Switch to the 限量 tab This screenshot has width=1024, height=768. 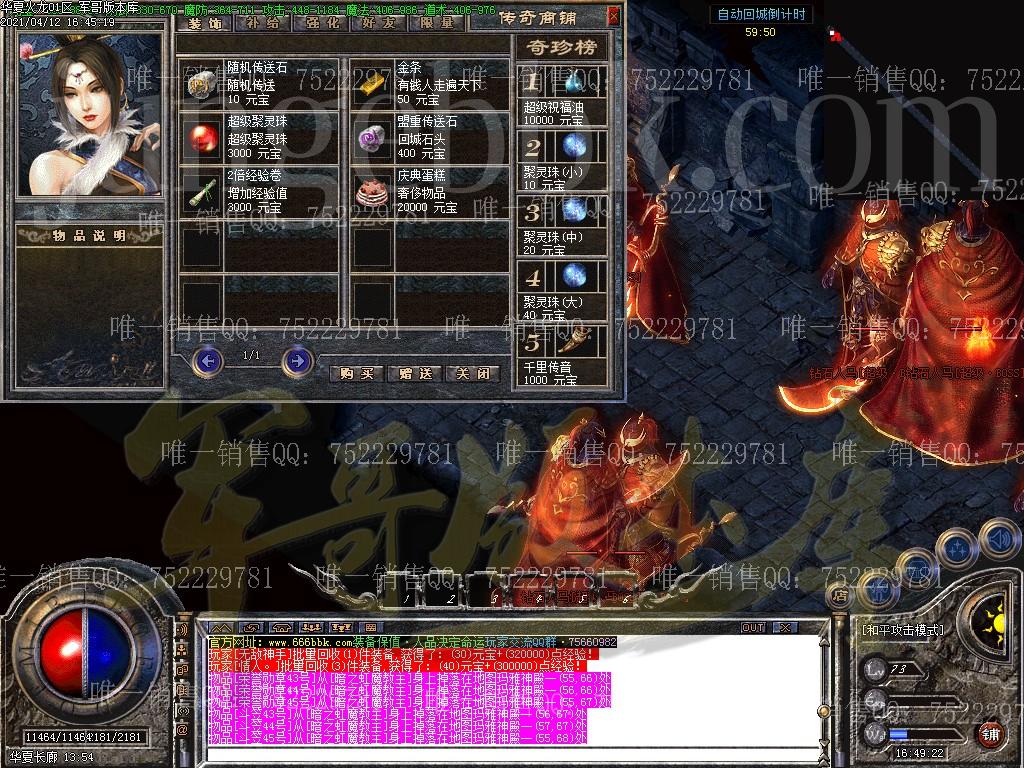coord(438,22)
